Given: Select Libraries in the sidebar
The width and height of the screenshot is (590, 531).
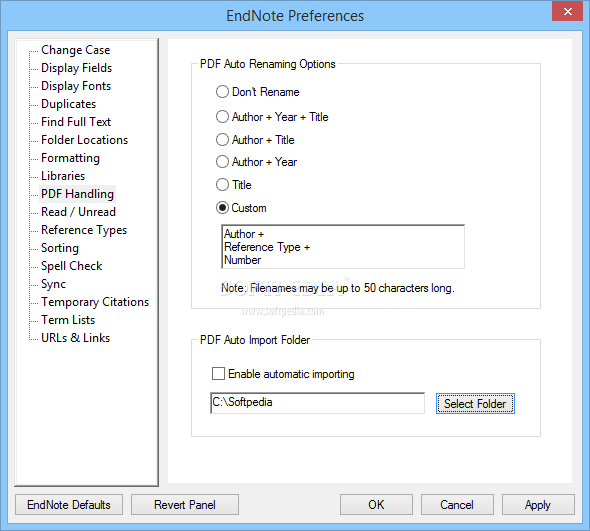Looking at the screenshot, I should (63, 176).
